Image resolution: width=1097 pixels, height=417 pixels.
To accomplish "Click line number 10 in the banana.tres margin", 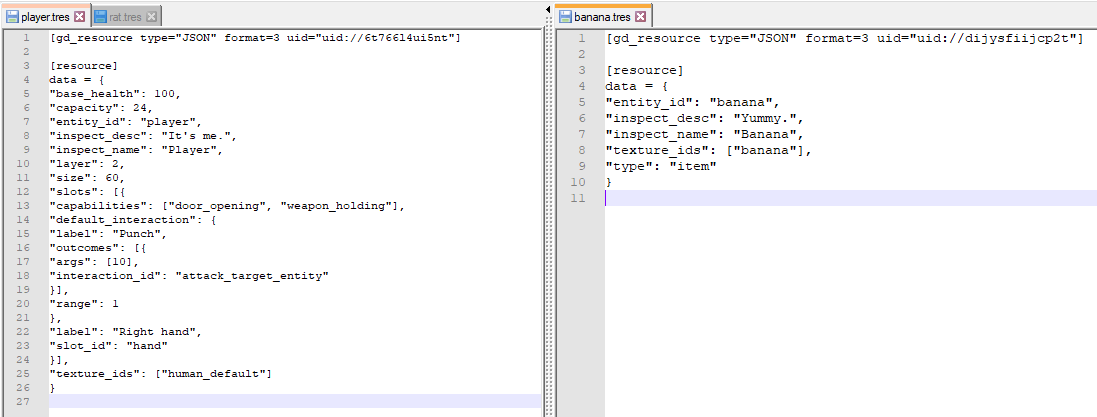I will point(580,183).
